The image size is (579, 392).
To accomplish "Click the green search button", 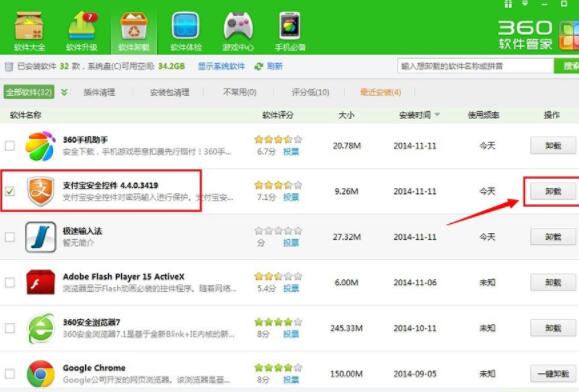I will pos(567,66).
